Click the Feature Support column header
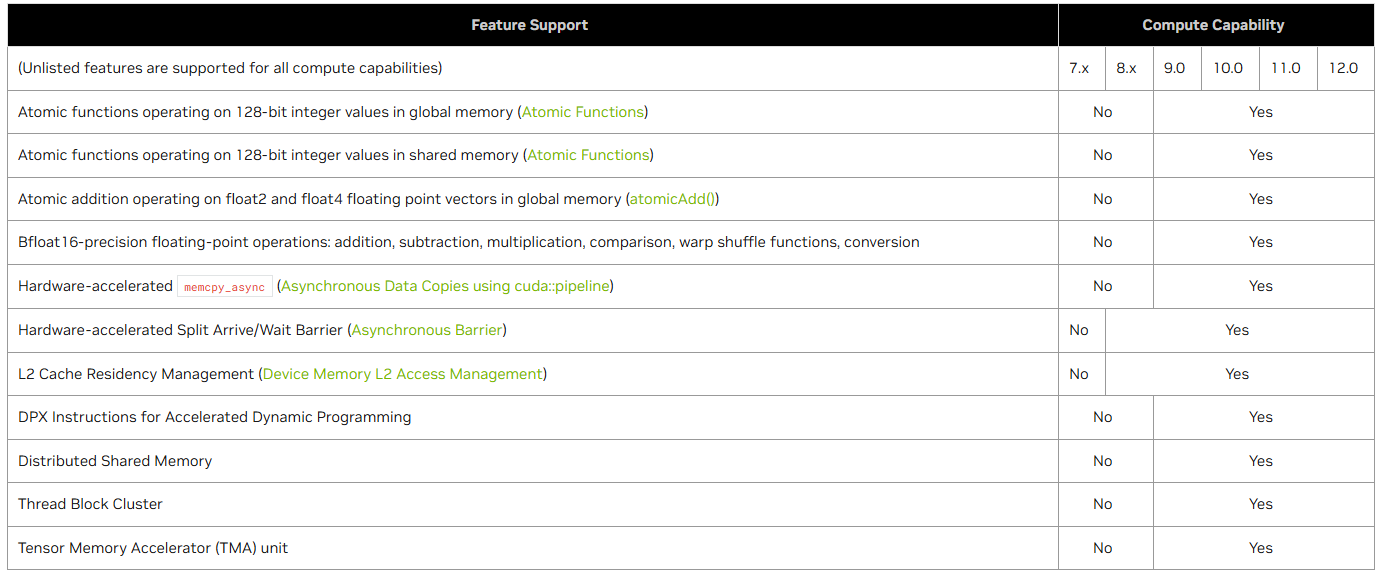Viewport: 1384px width, 583px height. 529,25
